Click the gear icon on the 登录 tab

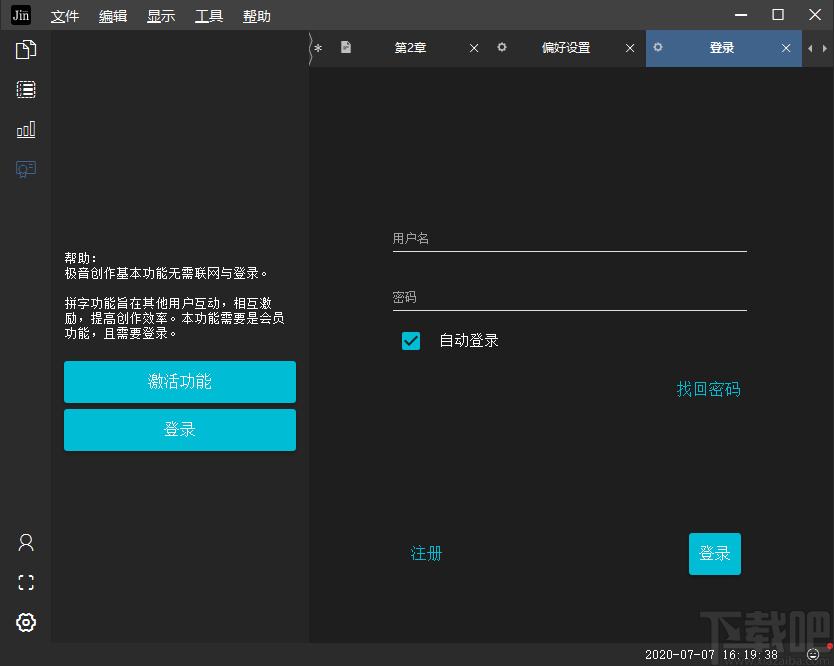658,47
